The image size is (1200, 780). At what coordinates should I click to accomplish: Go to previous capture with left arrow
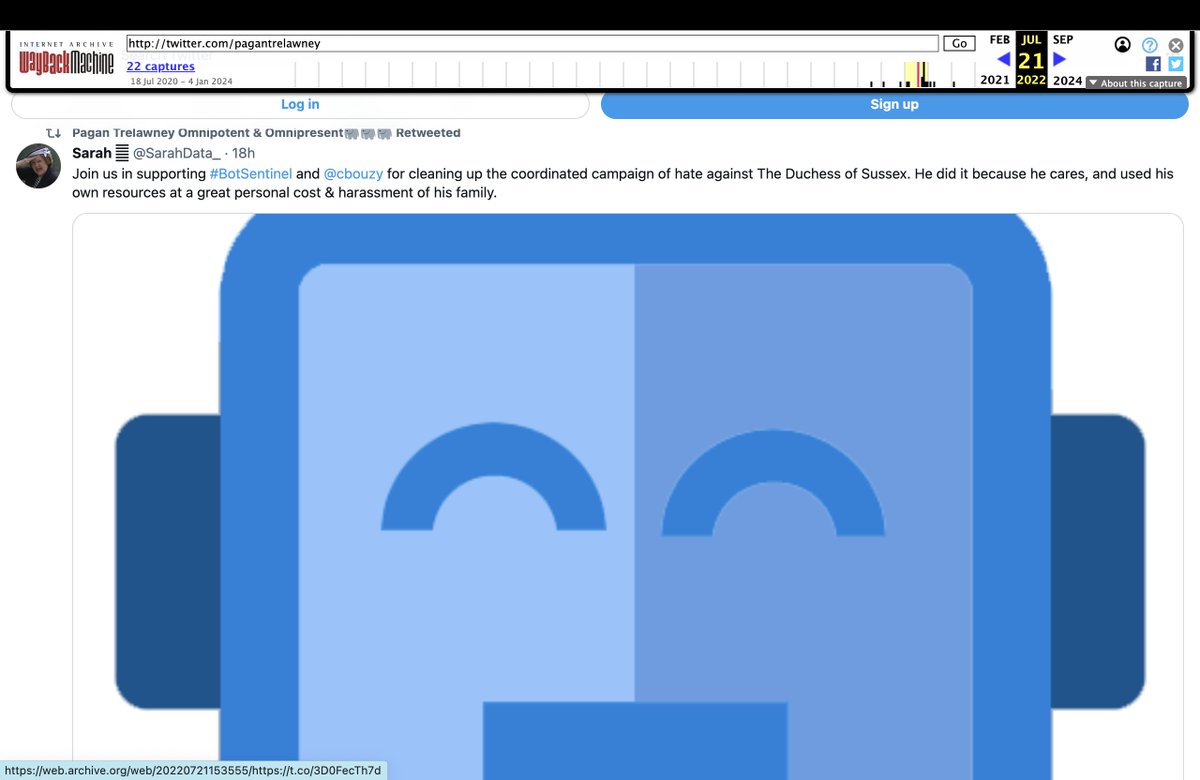[1003, 59]
